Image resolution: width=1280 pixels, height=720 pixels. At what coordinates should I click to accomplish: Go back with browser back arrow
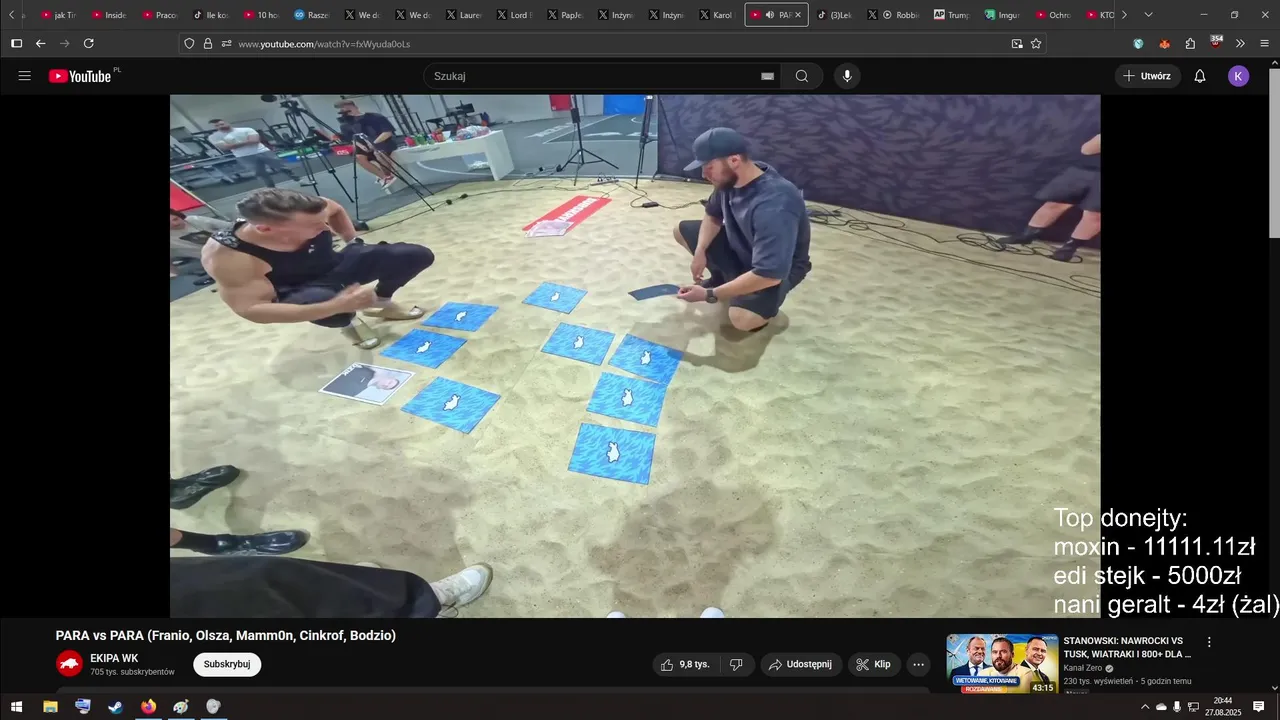[40, 43]
